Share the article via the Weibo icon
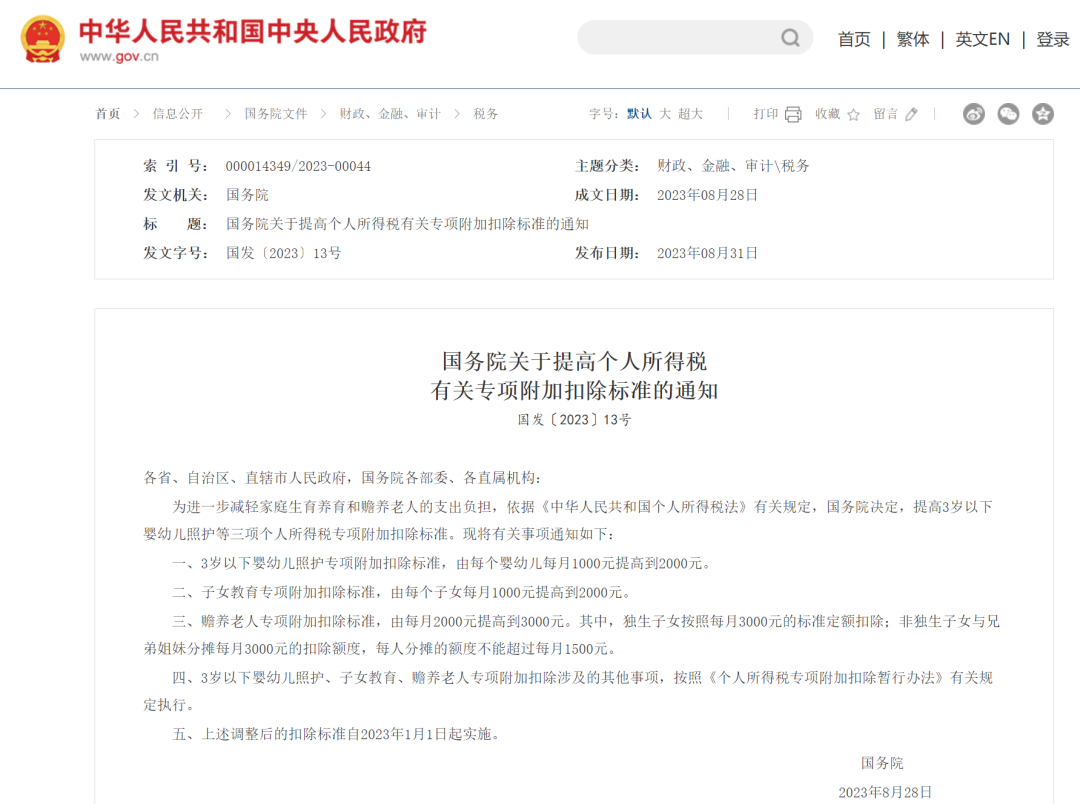This screenshot has width=1080, height=804. 973,114
